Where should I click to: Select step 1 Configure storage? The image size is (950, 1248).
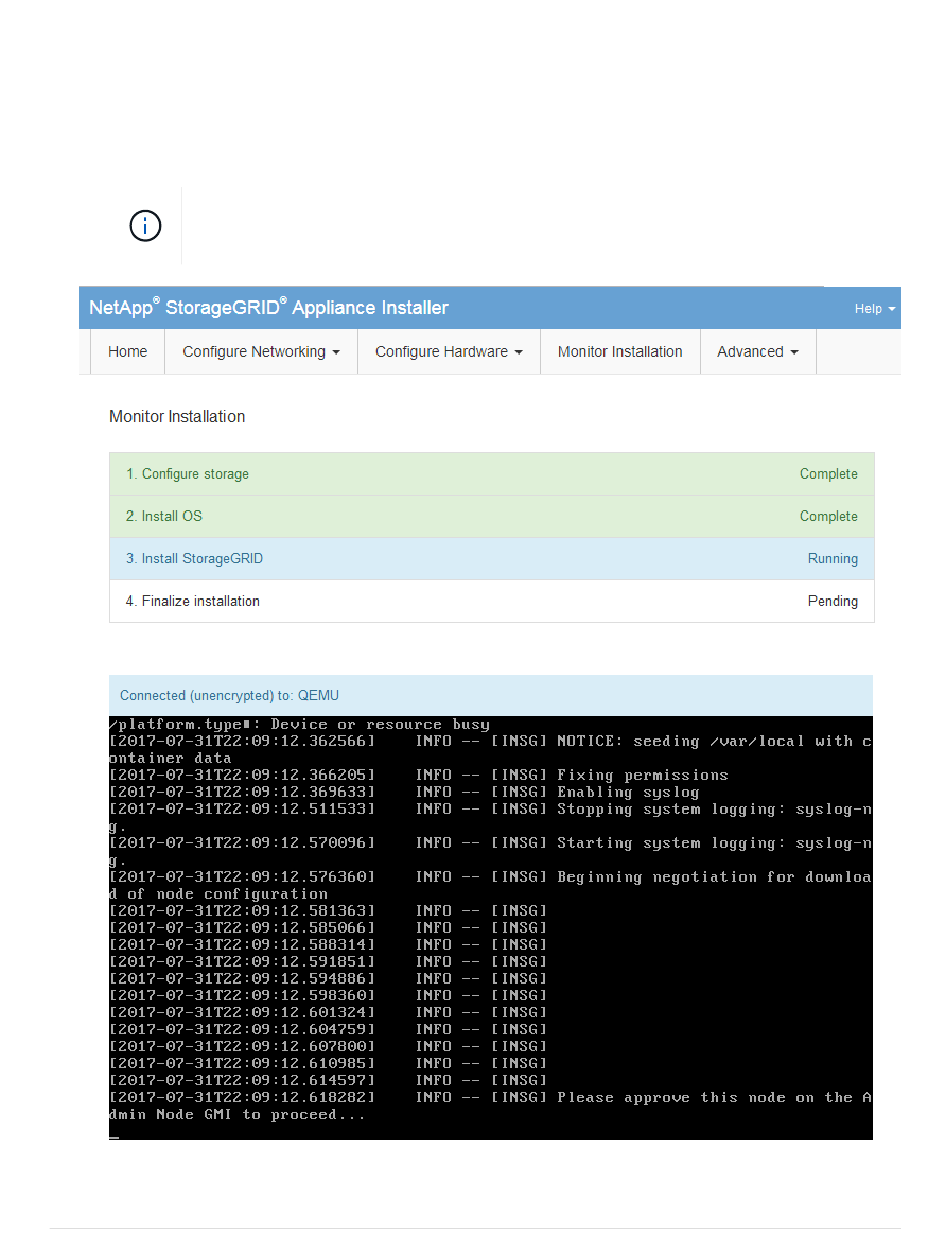491,474
